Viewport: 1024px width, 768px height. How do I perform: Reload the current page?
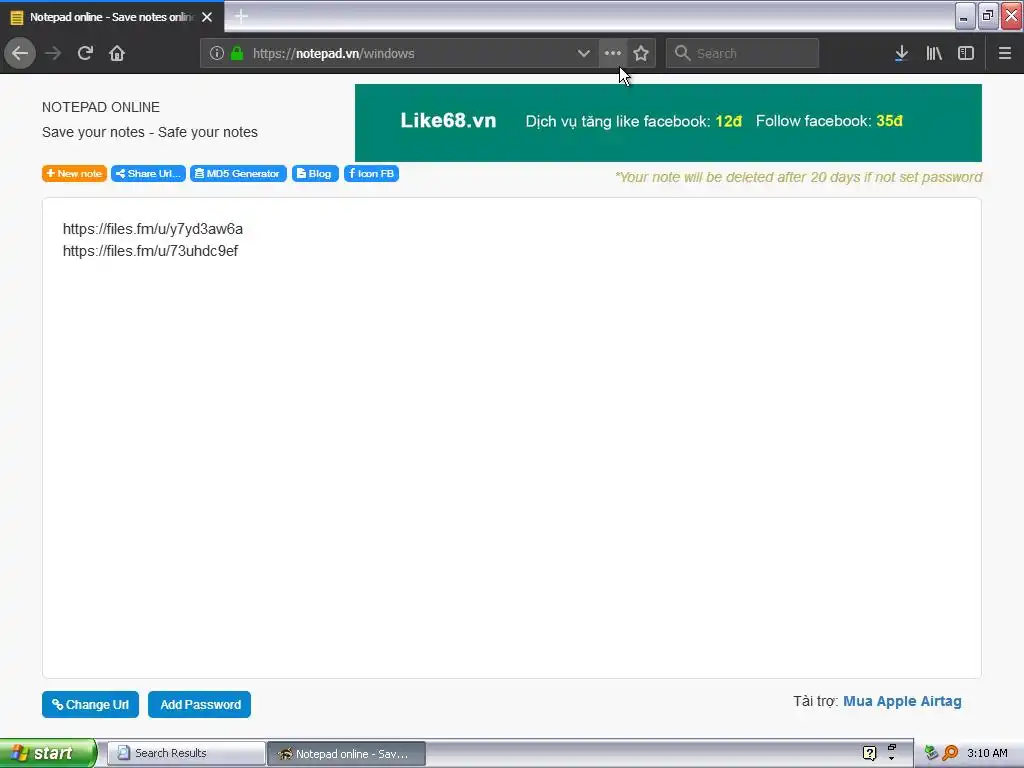(x=85, y=53)
